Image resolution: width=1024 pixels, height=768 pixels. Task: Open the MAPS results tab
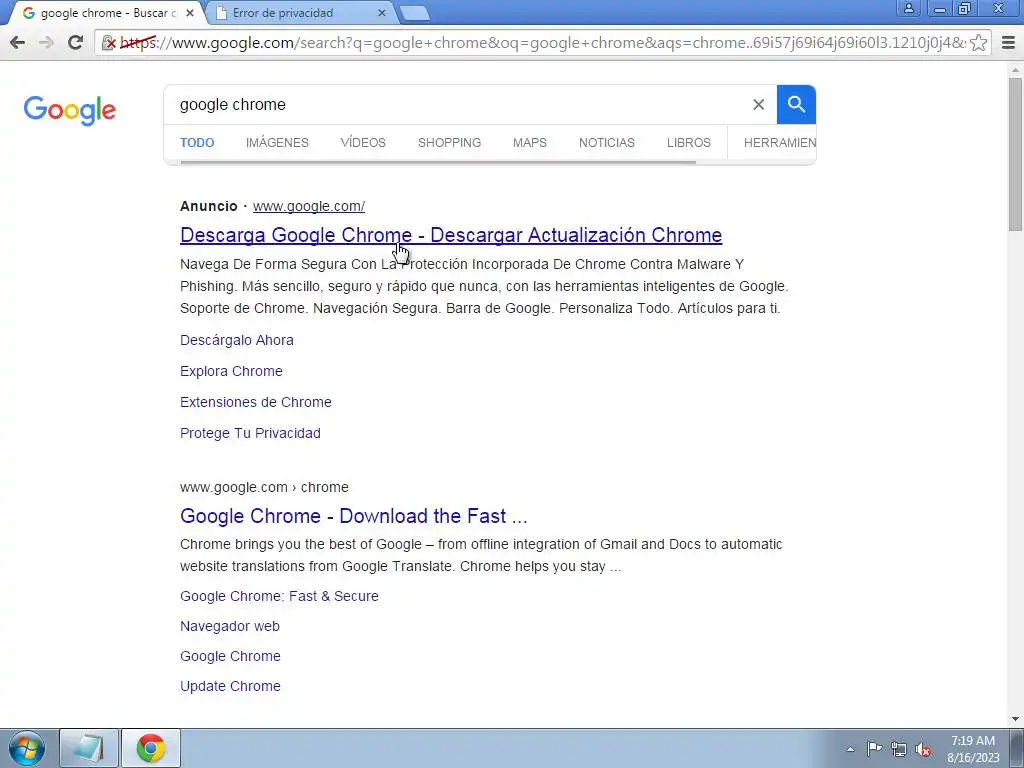(x=530, y=142)
